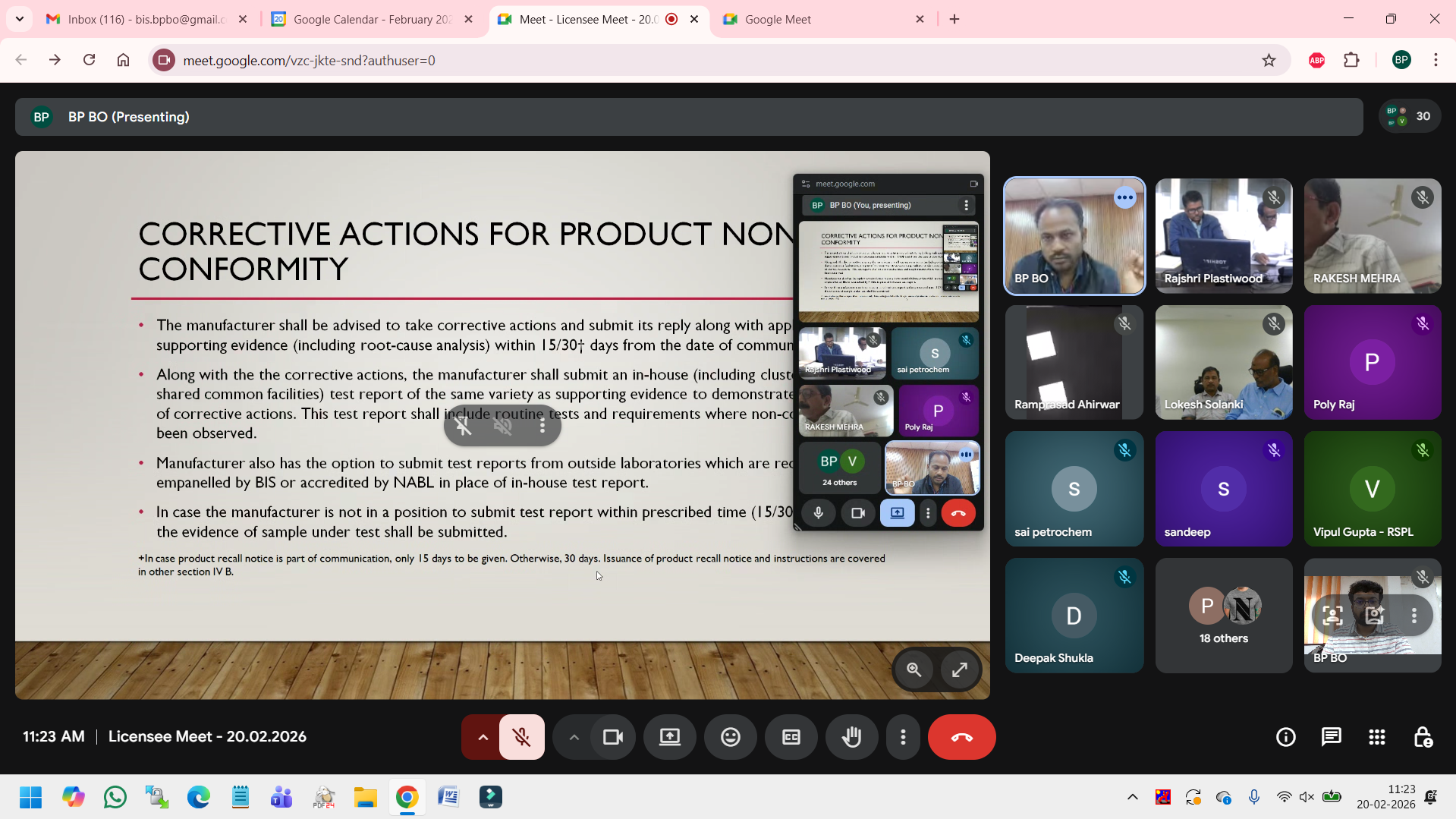
Task: Click the activities grid icon
Action: pyautogui.click(x=1376, y=737)
